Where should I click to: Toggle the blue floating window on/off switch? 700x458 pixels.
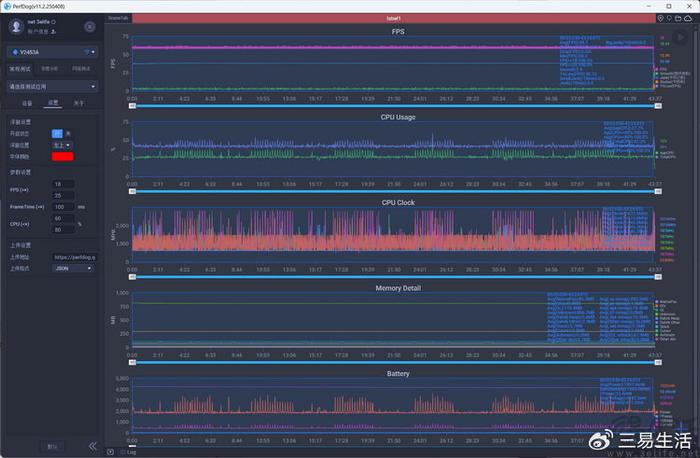57,133
